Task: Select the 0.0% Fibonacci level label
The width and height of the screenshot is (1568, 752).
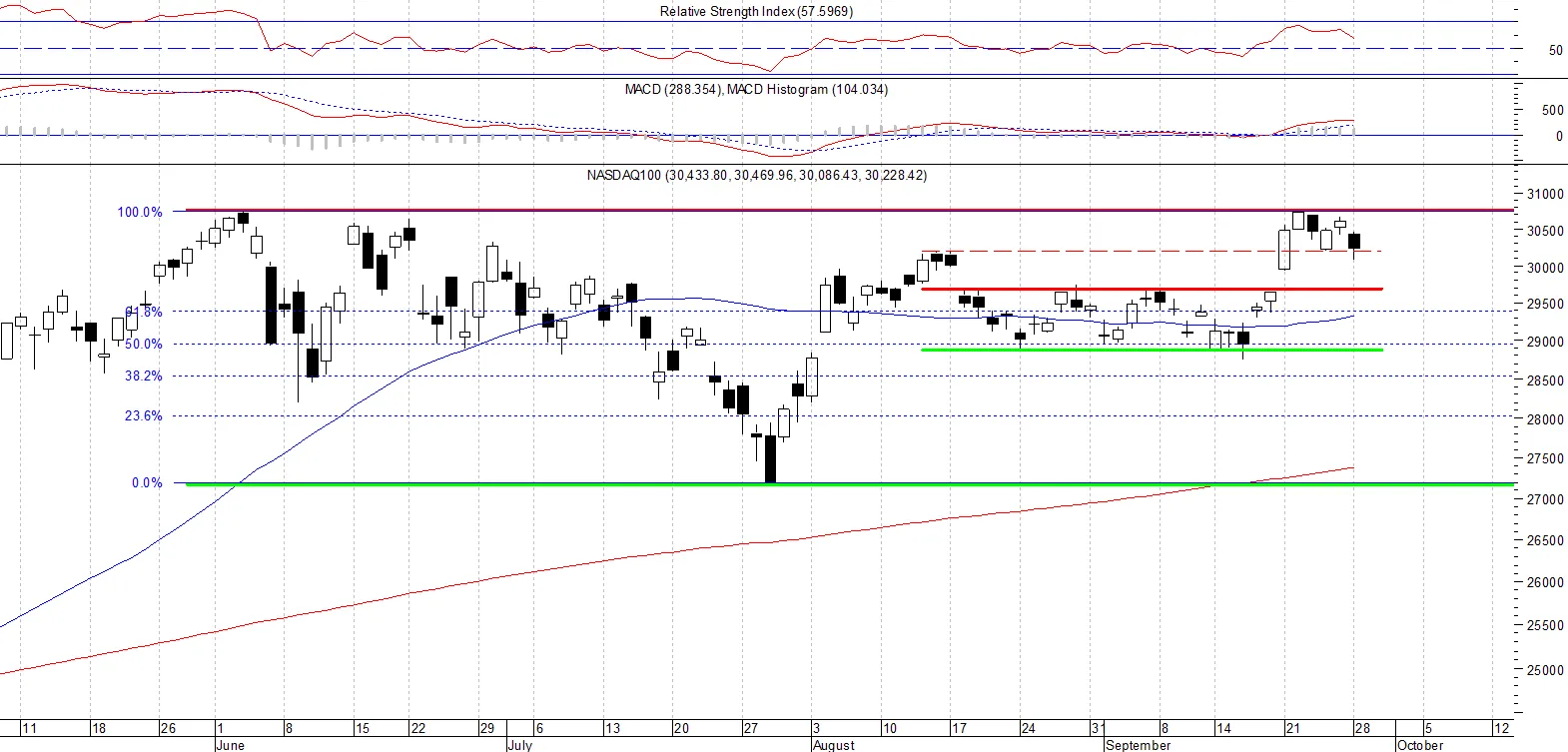Action: coord(147,483)
